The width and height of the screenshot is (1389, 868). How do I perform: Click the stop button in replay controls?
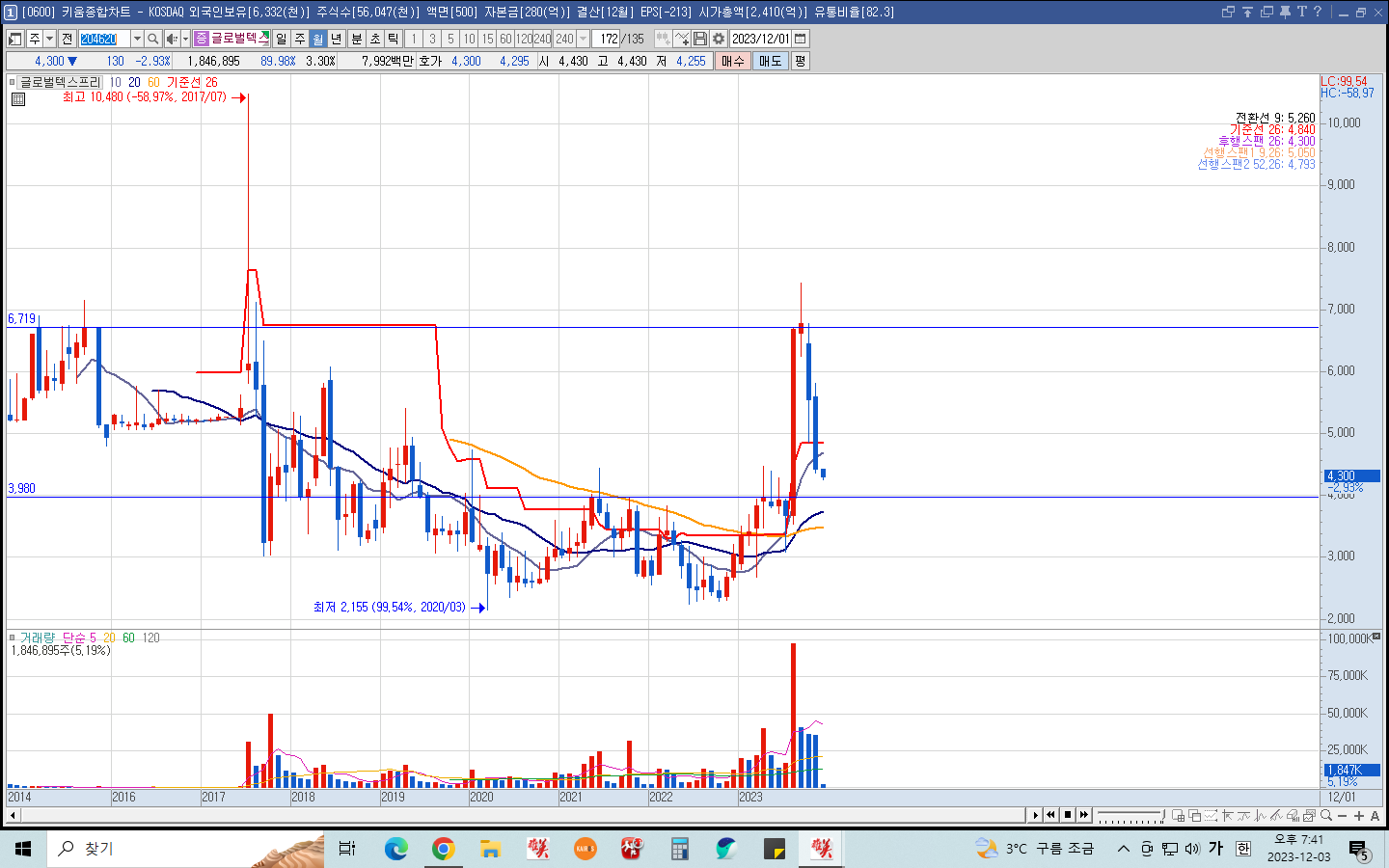click(1068, 815)
